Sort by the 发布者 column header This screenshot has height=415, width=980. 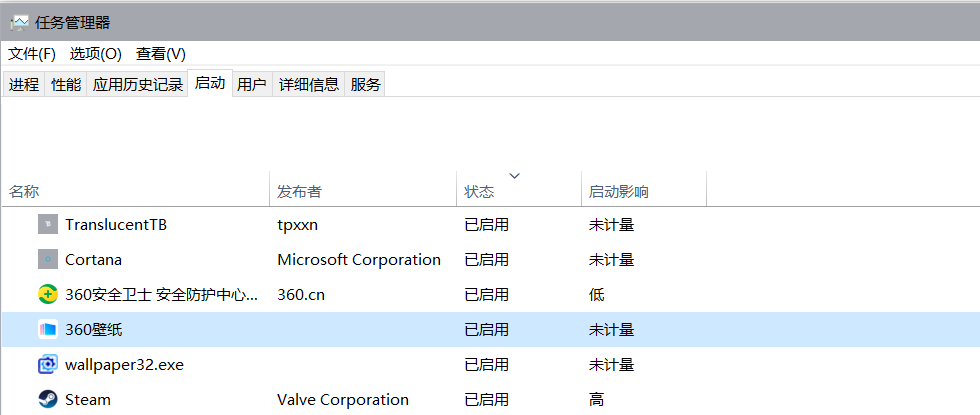[x=363, y=189]
